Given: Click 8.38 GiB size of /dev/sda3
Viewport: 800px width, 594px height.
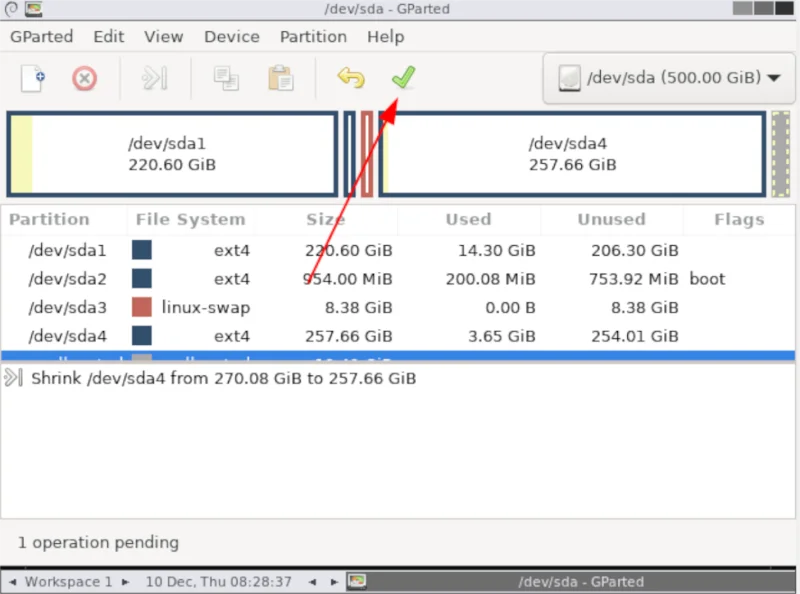Looking at the screenshot, I should click(x=359, y=308).
